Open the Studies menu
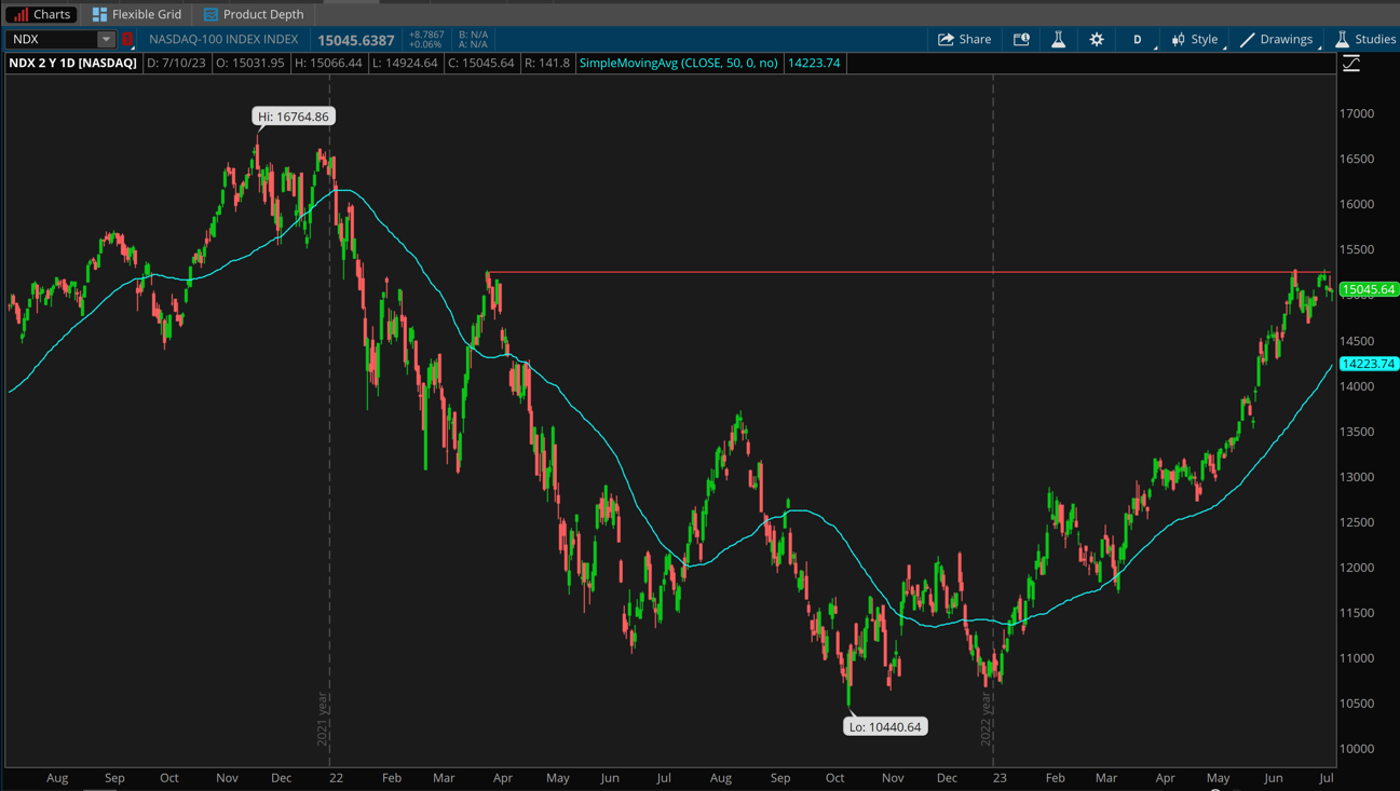This screenshot has height=791, width=1400. pos(1365,39)
